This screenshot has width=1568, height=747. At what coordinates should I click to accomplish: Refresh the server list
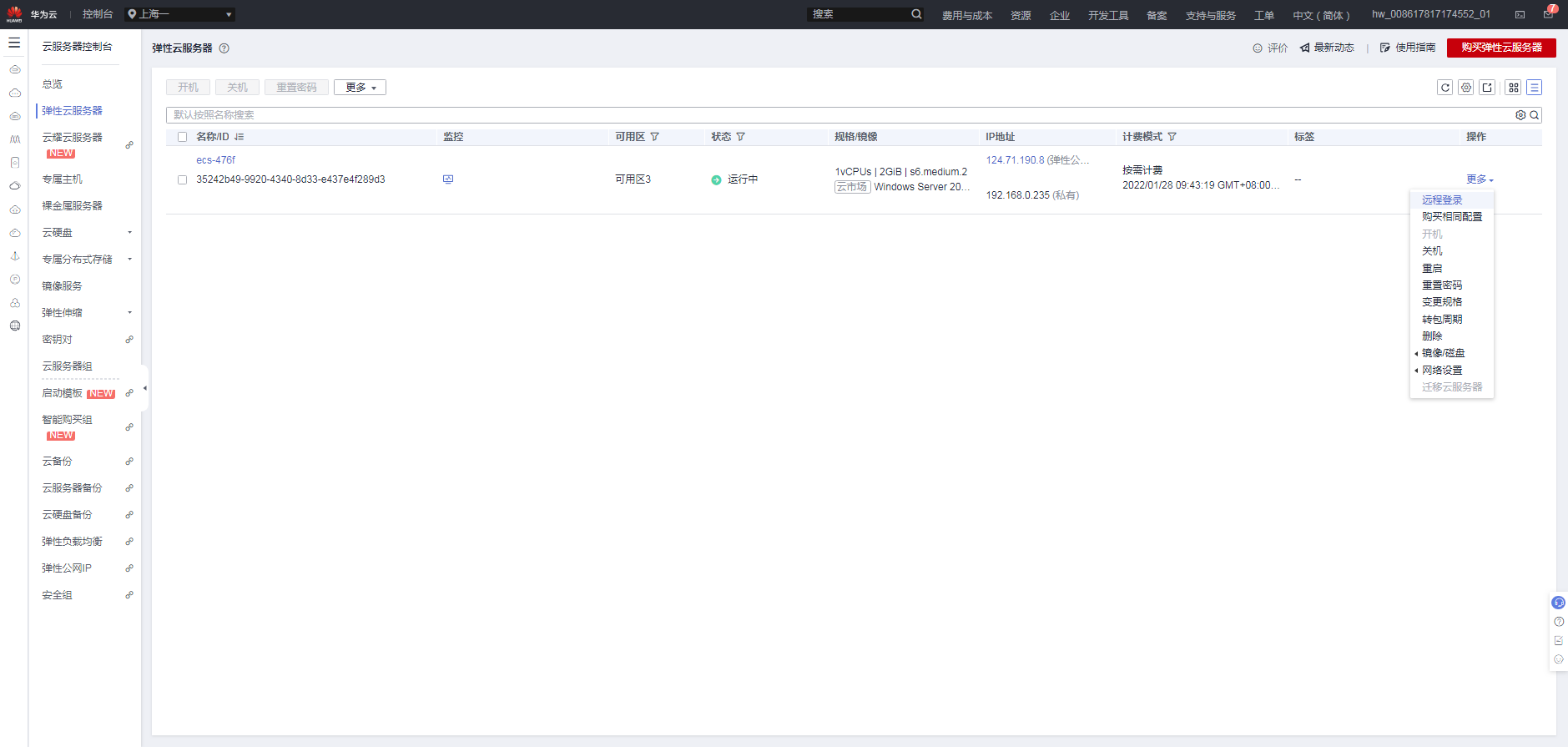[1445, 88]
